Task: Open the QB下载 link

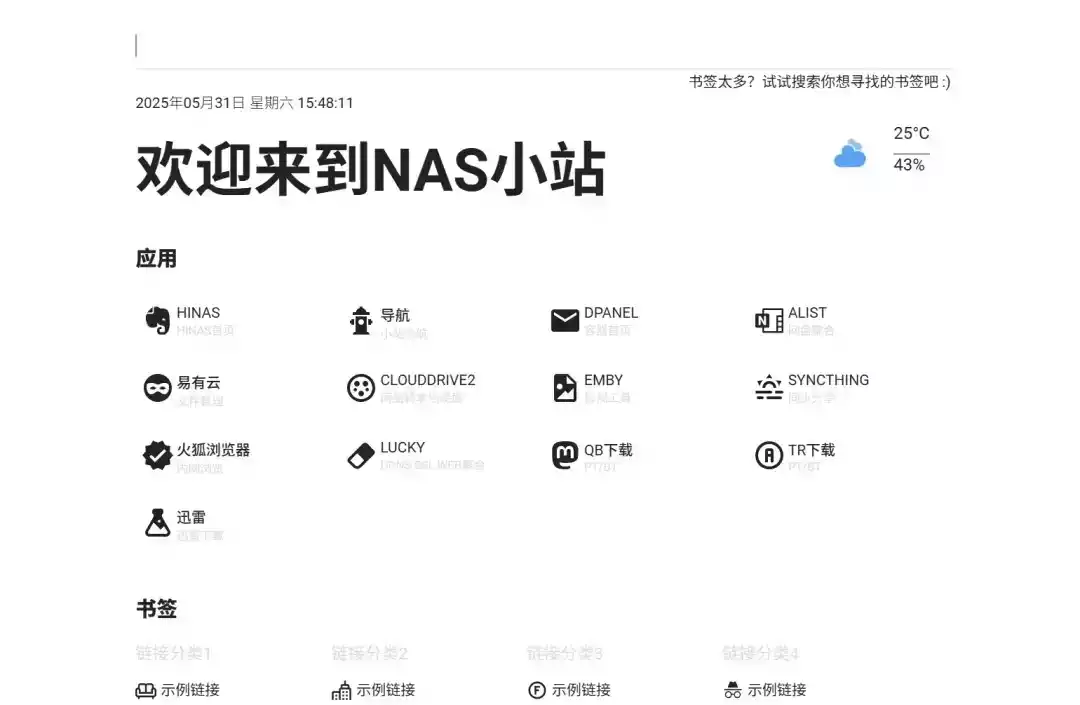Action: pos(608,450)
